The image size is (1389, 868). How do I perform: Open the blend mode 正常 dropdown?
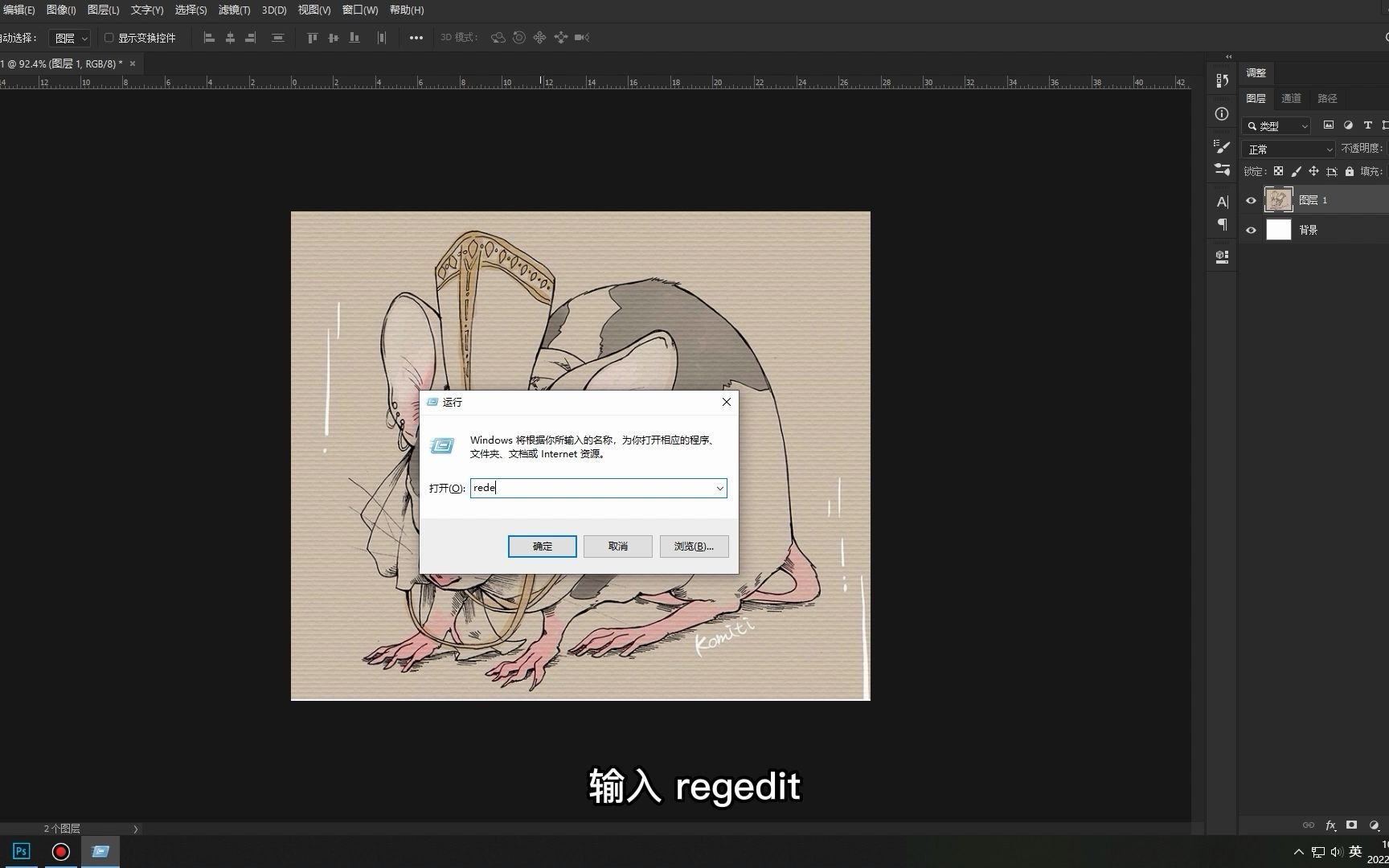pos(1289,149)
